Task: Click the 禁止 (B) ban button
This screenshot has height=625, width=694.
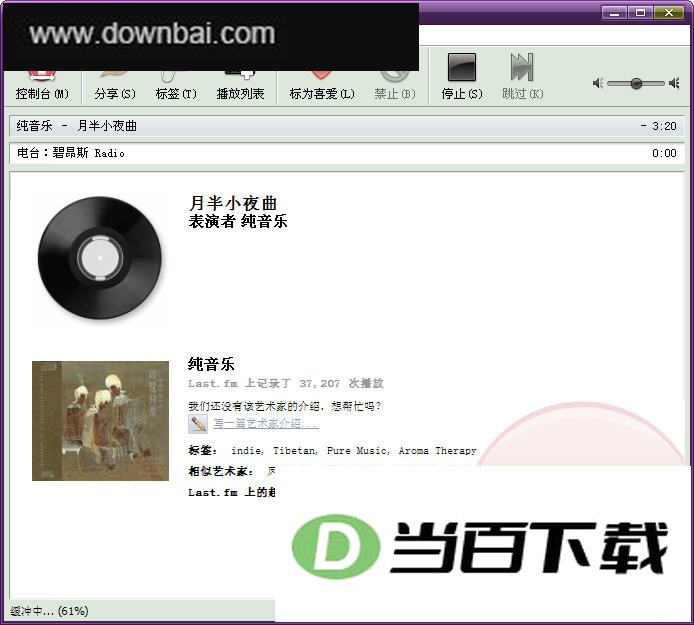Action: [x=394, y=86]
